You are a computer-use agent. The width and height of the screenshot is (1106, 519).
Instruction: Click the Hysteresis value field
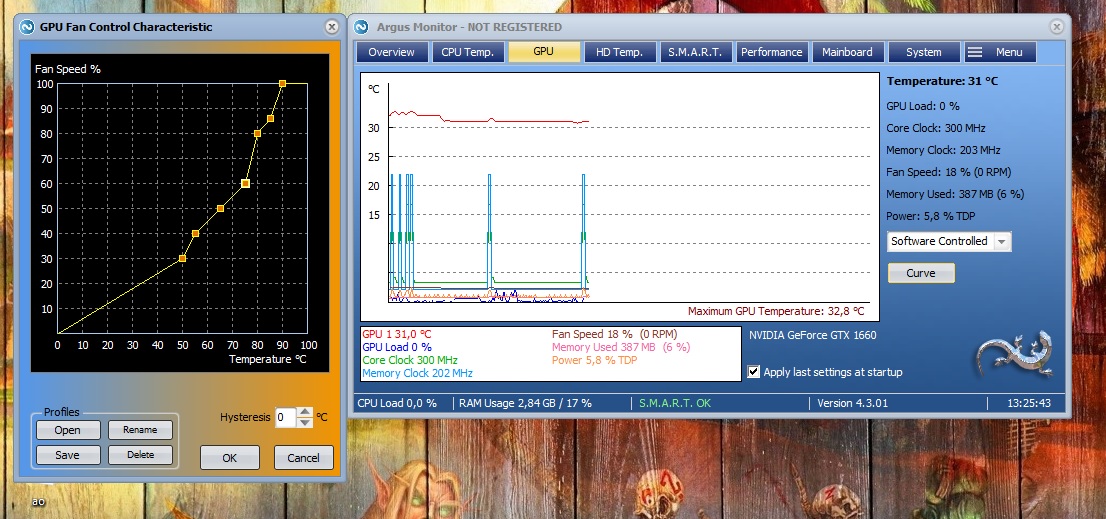pyautogui.click(x=285, y=417)
